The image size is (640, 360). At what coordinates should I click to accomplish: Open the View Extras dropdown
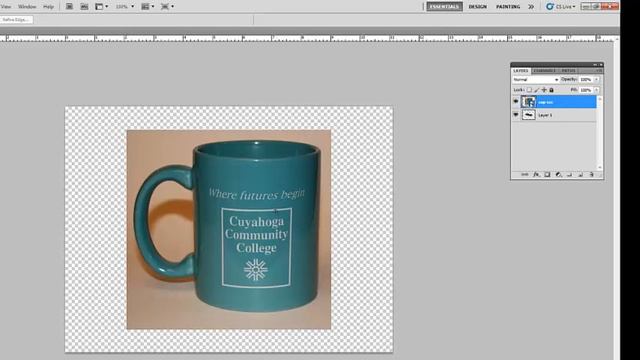click(x=102, y=7)
